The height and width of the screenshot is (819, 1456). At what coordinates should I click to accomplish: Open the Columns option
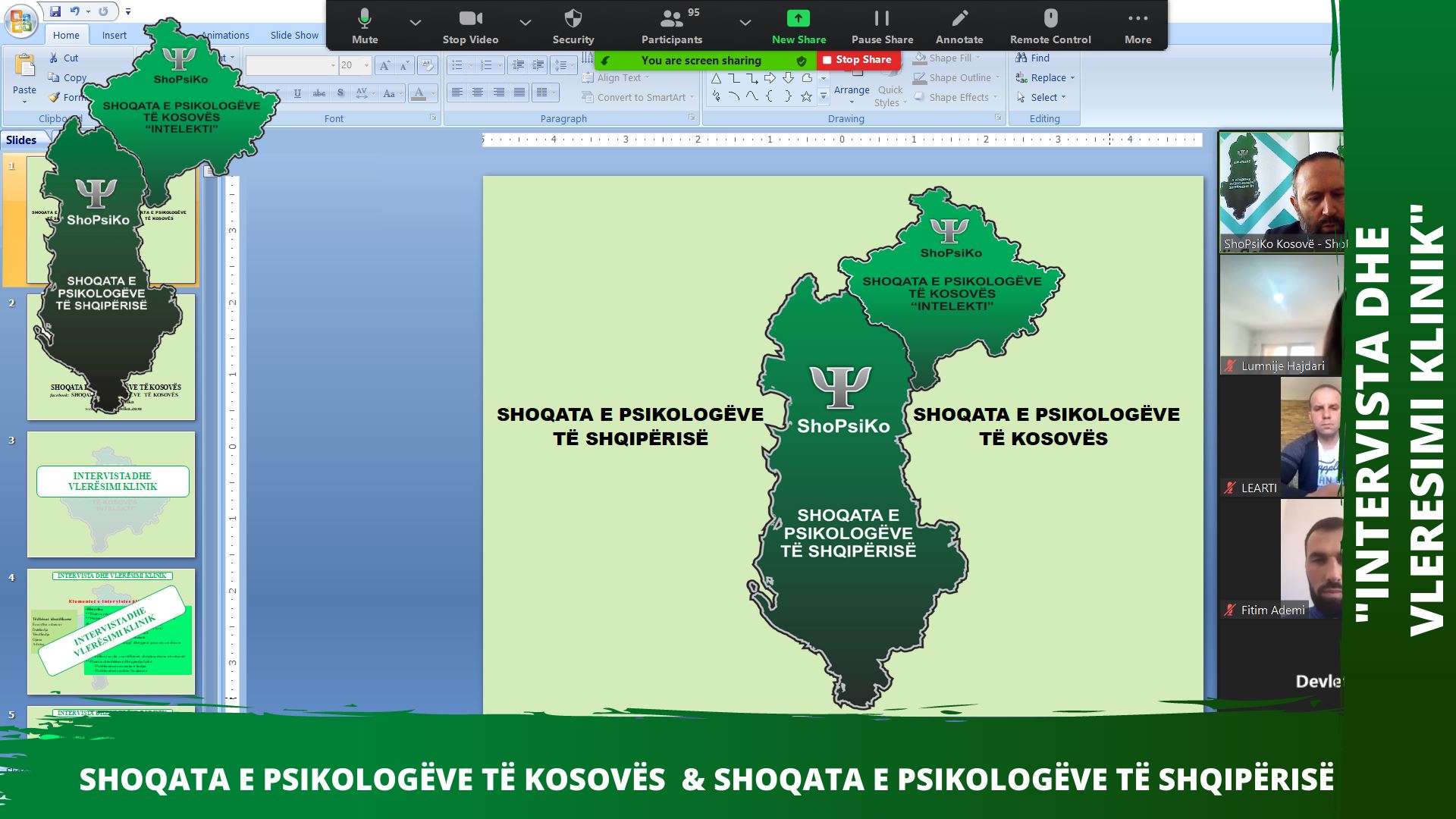[544, 93]
